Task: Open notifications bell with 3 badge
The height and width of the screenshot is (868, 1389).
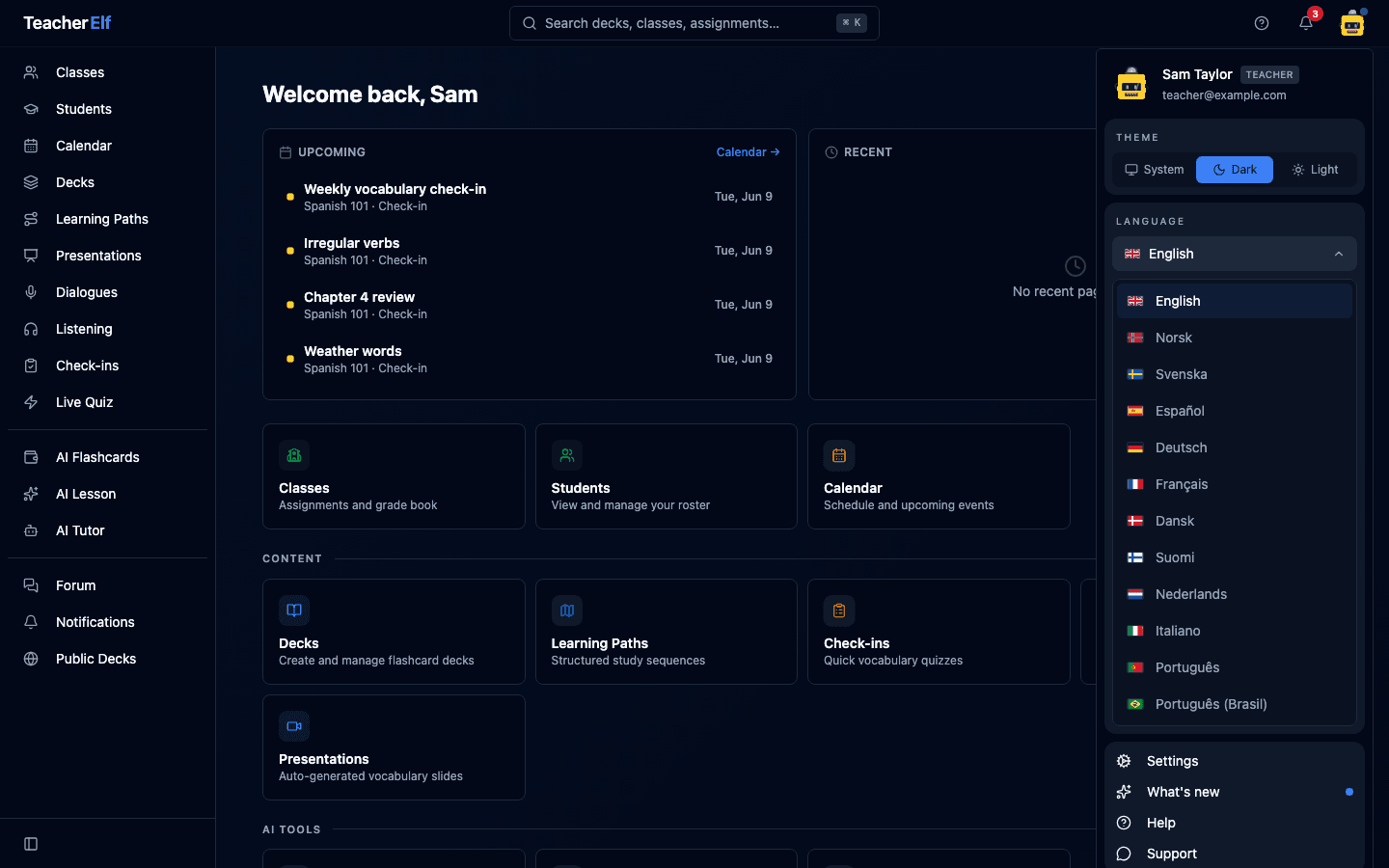Action: (1306, 23)
